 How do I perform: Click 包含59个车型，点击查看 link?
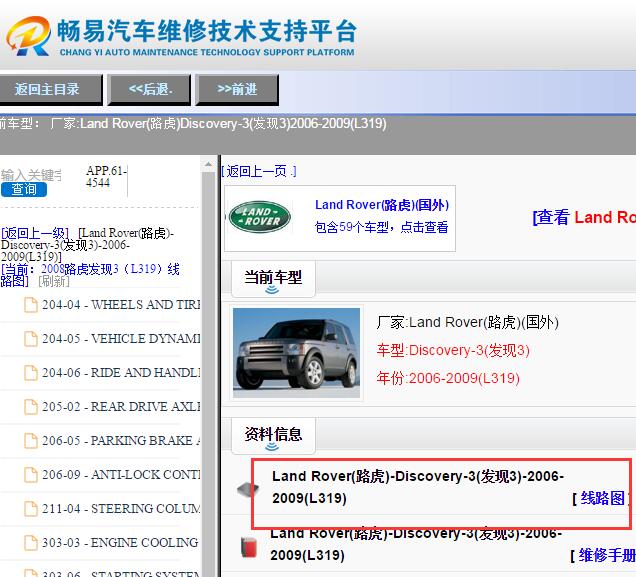382,227
